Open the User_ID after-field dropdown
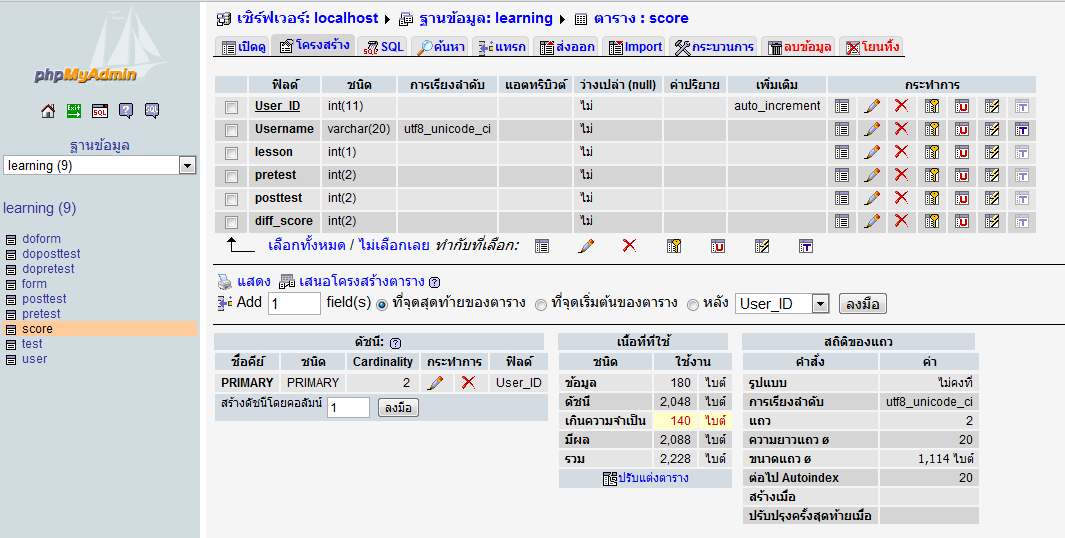The height and width of the screenshot is (538, 1065). coord(782,304)
